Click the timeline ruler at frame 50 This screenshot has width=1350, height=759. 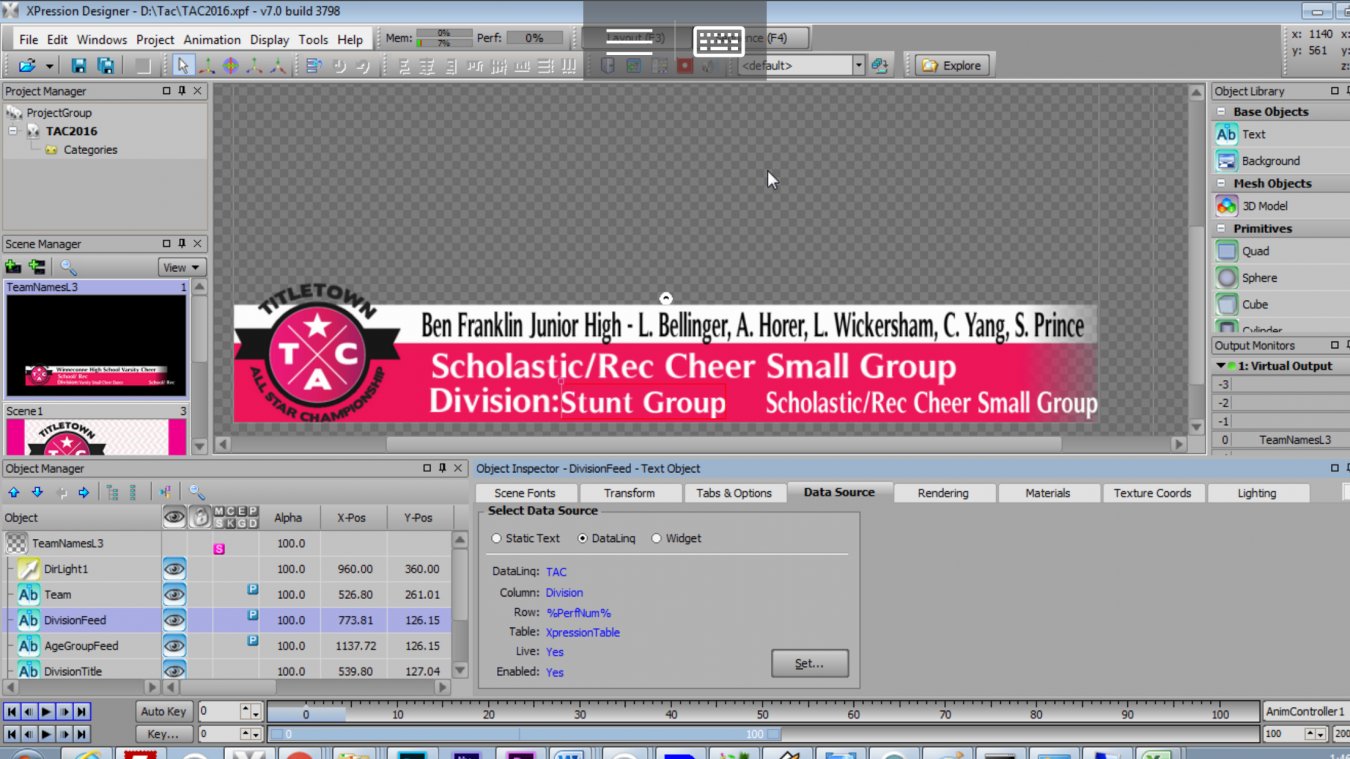tap(762, 713)
